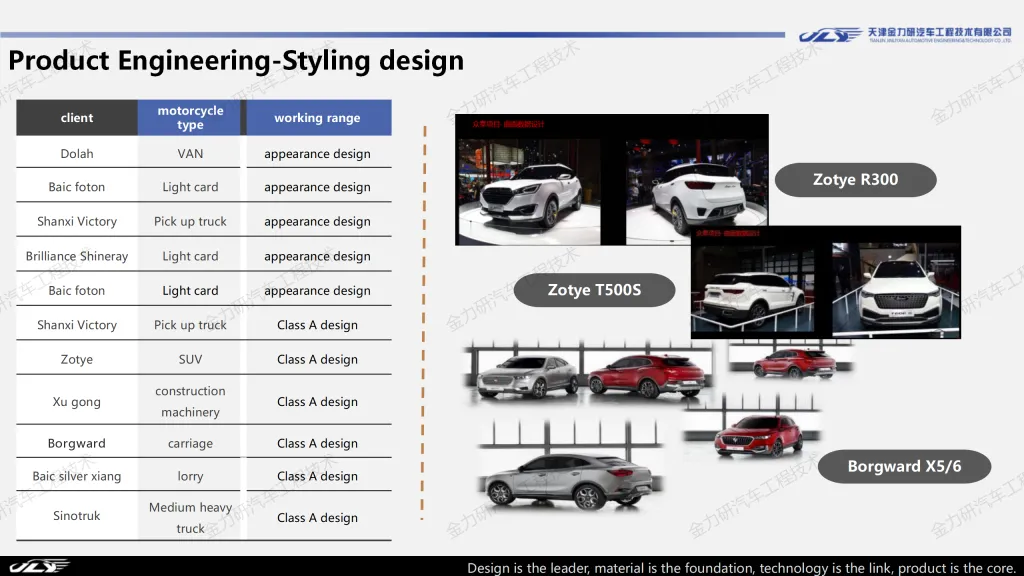
Task: Click the 'Product Engineering-Styling design' slide title
Action: 236,60
